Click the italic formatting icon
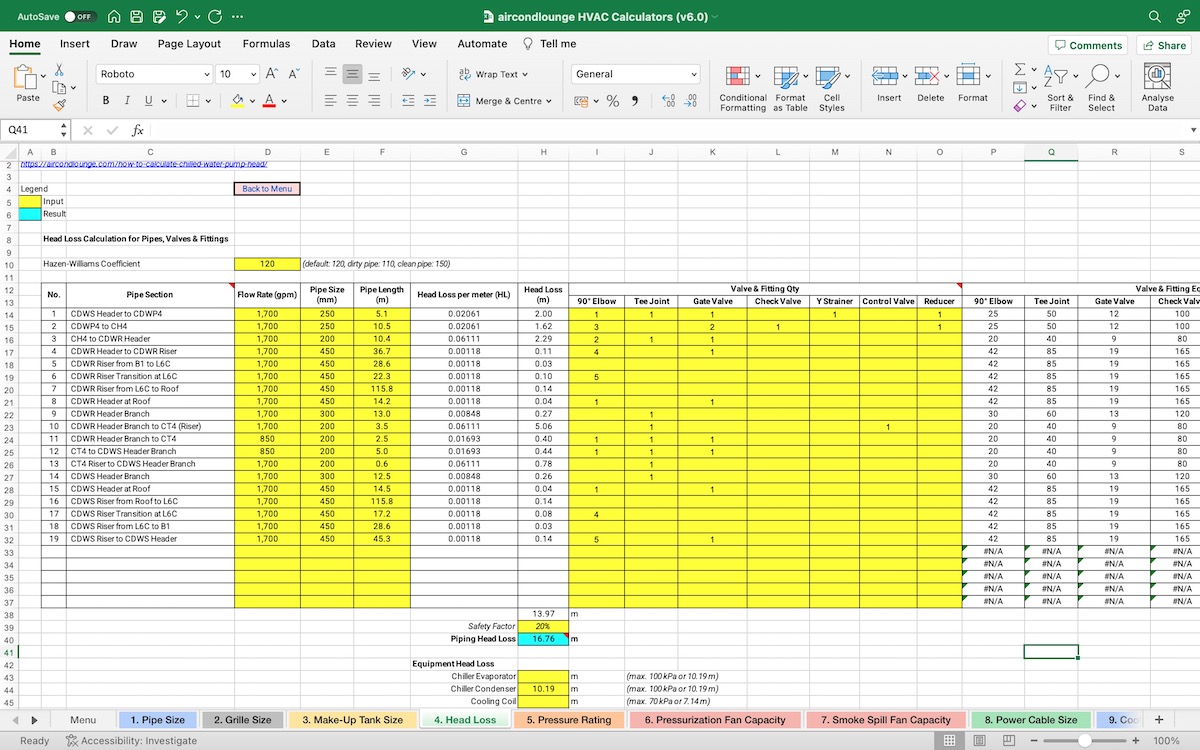The width and height of the screenshot is (1200, 750). click(127, 100)
